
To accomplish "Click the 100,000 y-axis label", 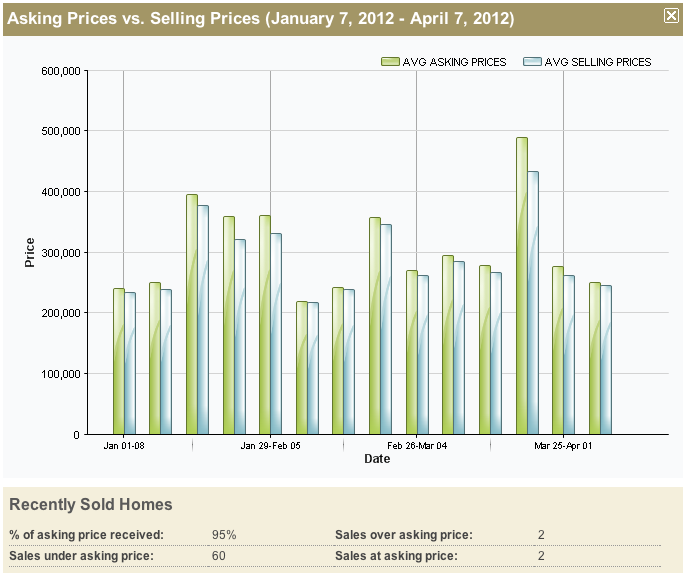I will [61, 374].
